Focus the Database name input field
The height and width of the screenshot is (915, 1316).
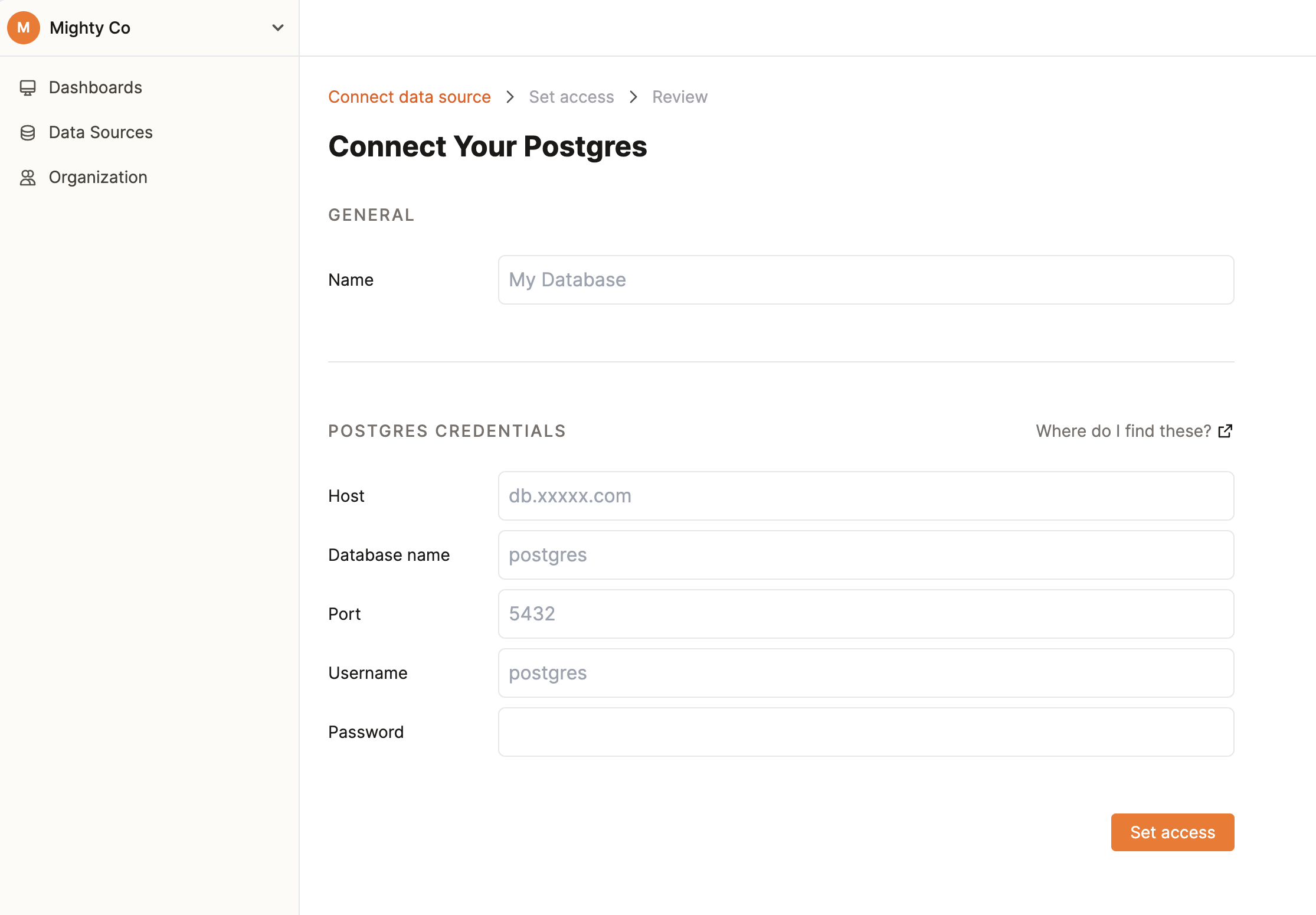pos(866,555)
